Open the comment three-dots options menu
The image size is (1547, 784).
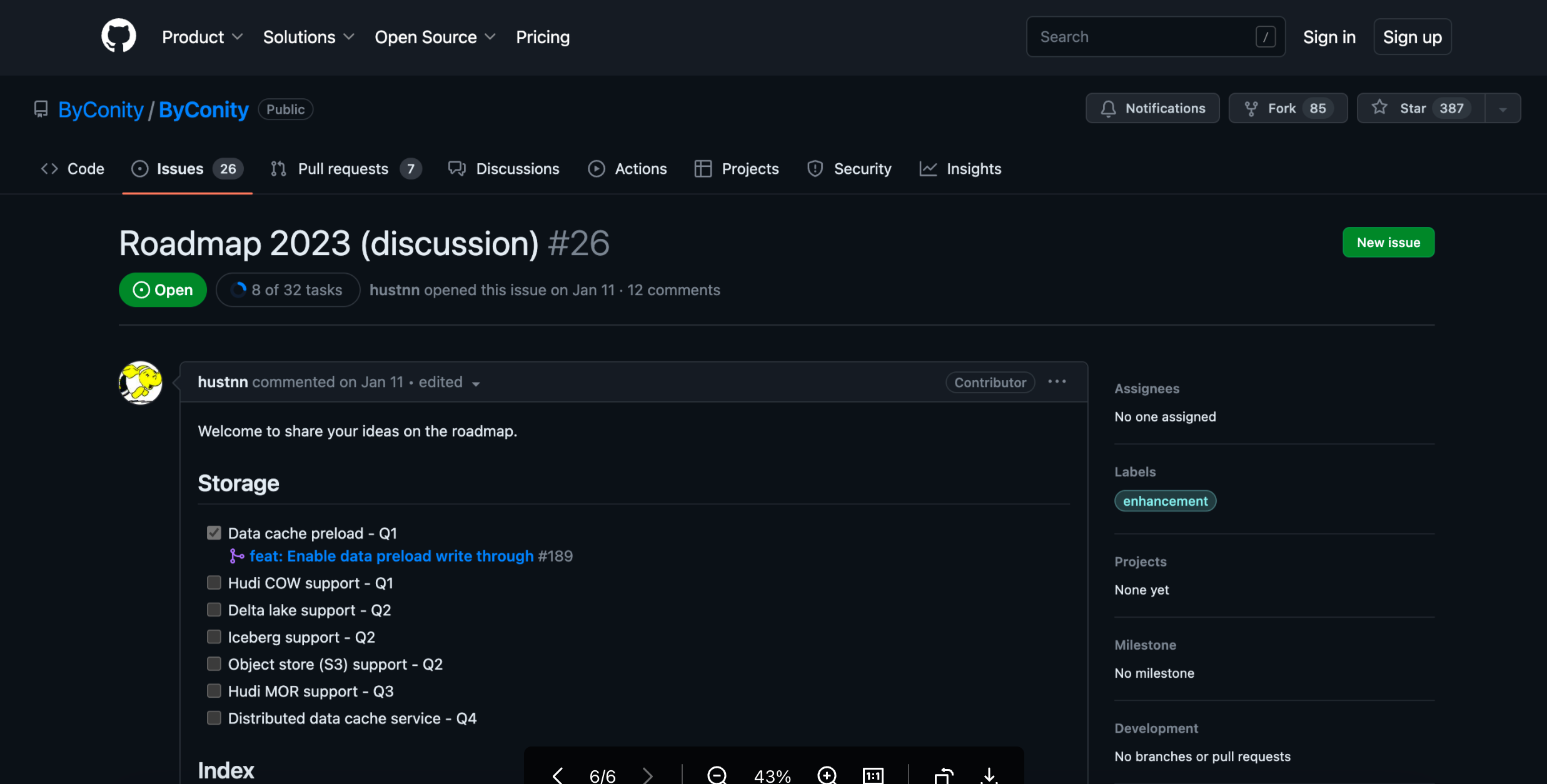[1057, 382]
